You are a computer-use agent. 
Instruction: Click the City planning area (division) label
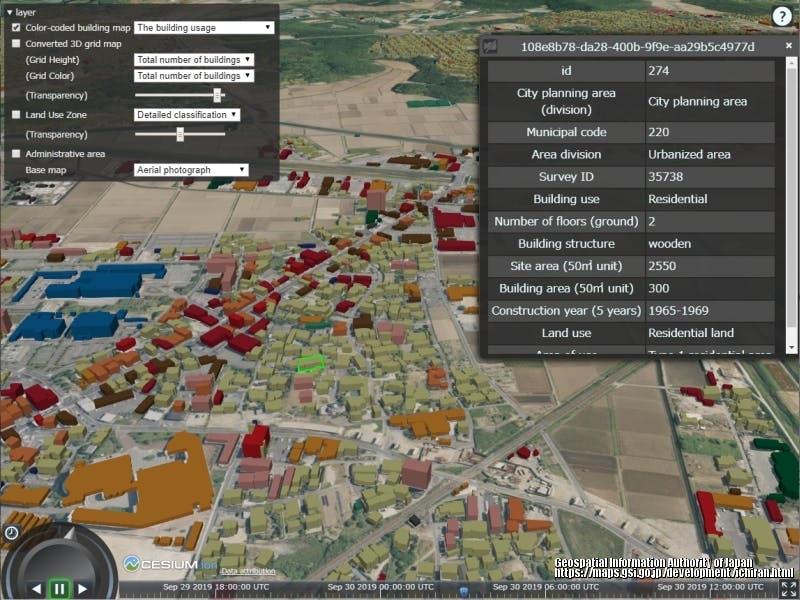[566, 102]
